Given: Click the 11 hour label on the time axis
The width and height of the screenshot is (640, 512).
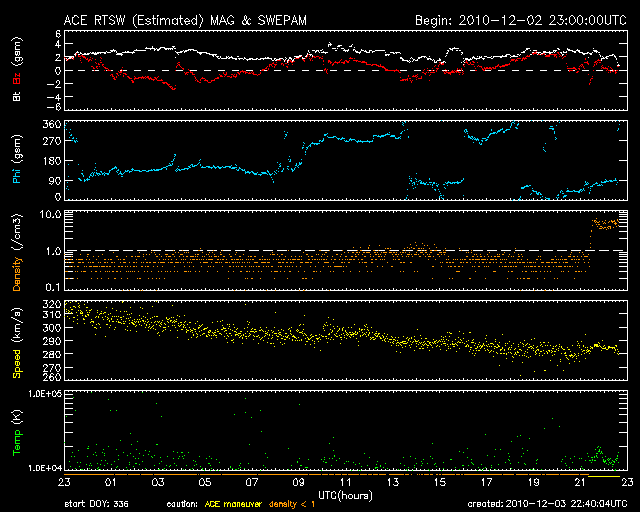Looking at the screenshot, I should tap(345, 483).
